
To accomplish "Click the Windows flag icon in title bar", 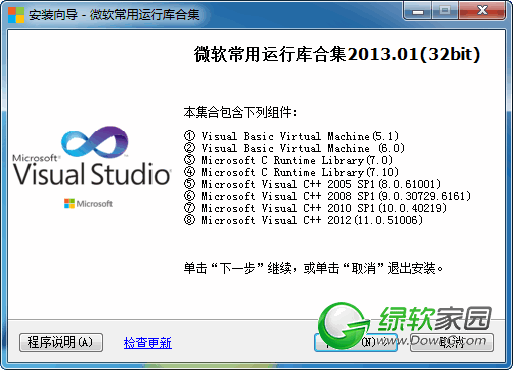I will (16, 14).
